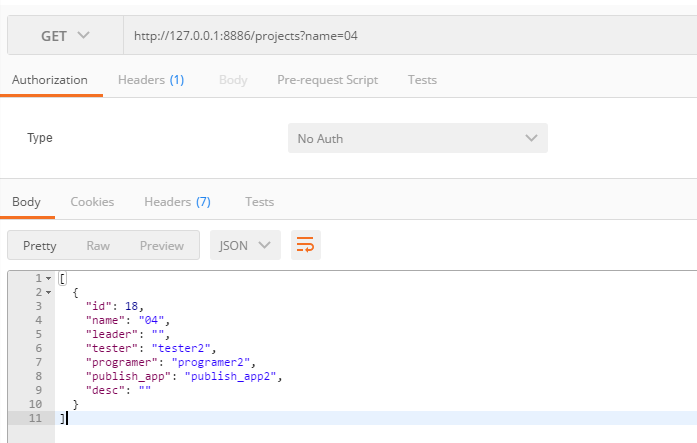Viewport: 697px width, 443px height.
Task: Open the response Headers (7) tab
Action: click(177, 202)
